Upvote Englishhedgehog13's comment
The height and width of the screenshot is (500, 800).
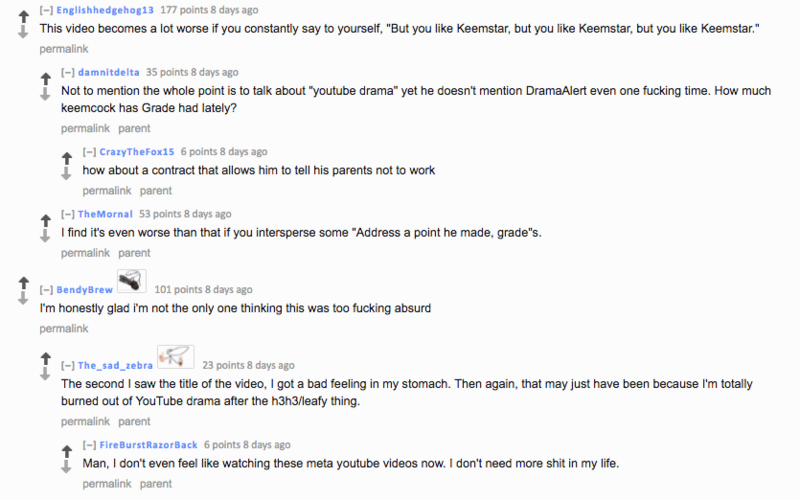23,15
